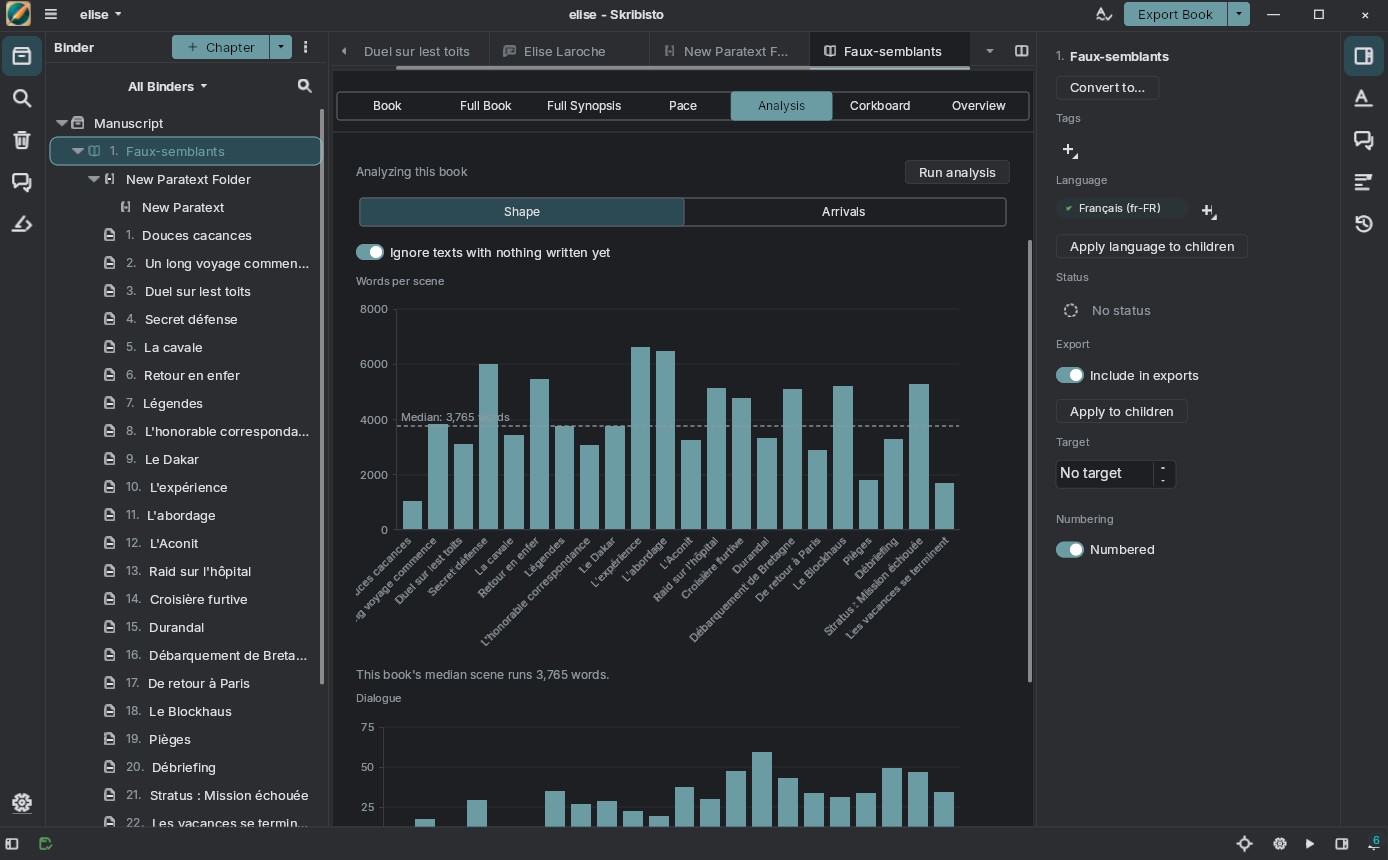The image size is (1388, 860).
Task: Click the play icon in status bar
Action: click(x=1310, y=844)
